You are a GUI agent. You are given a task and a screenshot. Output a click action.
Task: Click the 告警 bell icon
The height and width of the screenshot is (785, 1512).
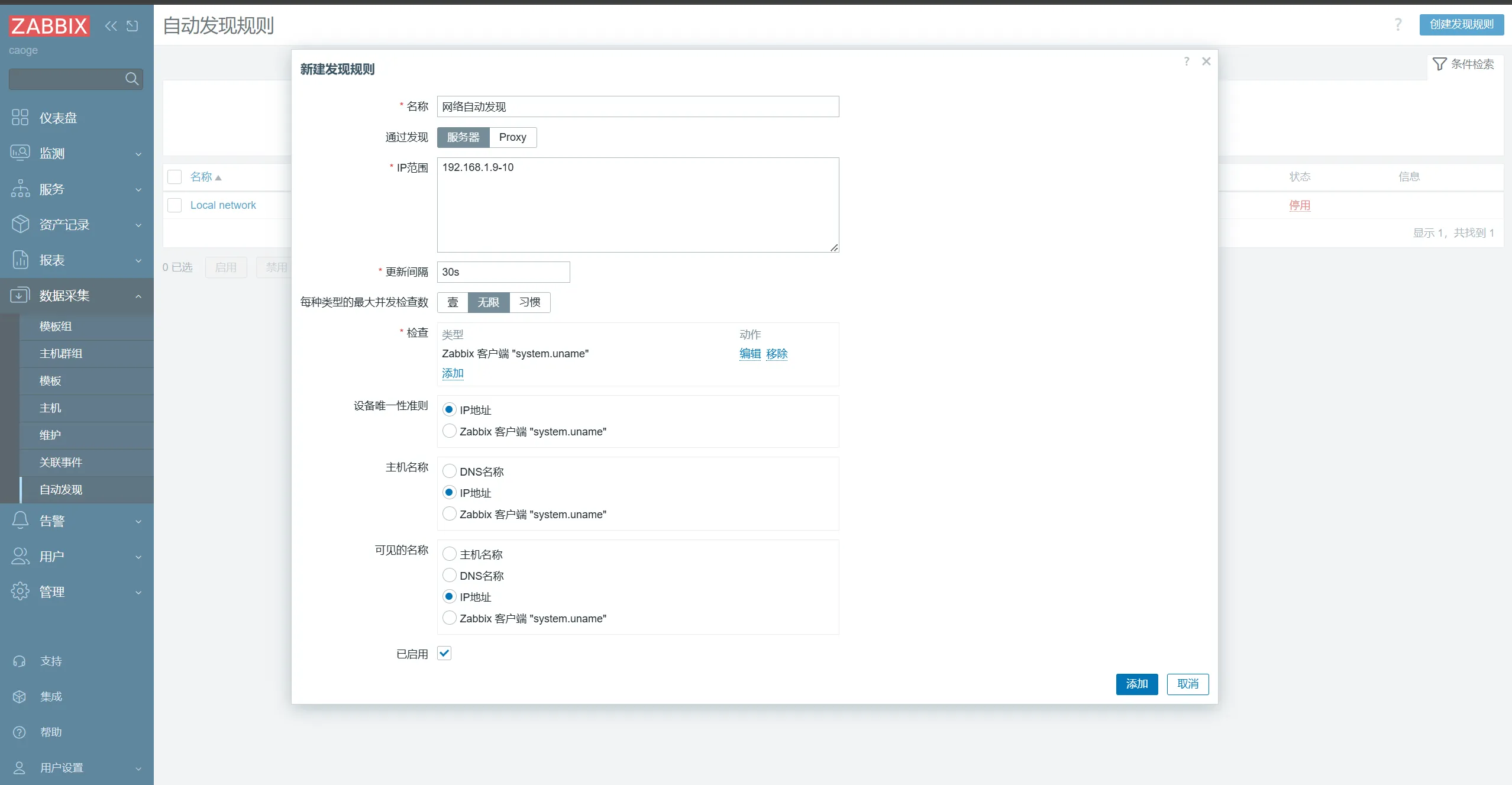pos(20,521)
